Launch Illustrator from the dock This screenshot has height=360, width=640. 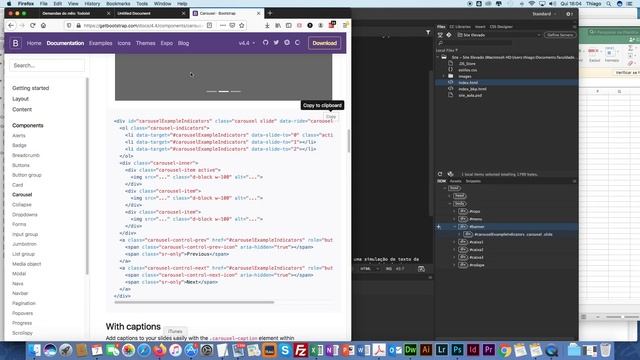(426, 350)
